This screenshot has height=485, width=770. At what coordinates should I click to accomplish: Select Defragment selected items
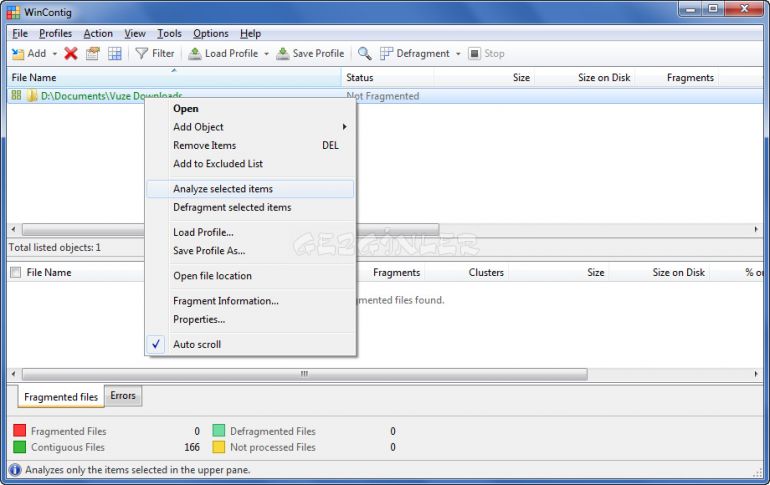tap(250, 207)
